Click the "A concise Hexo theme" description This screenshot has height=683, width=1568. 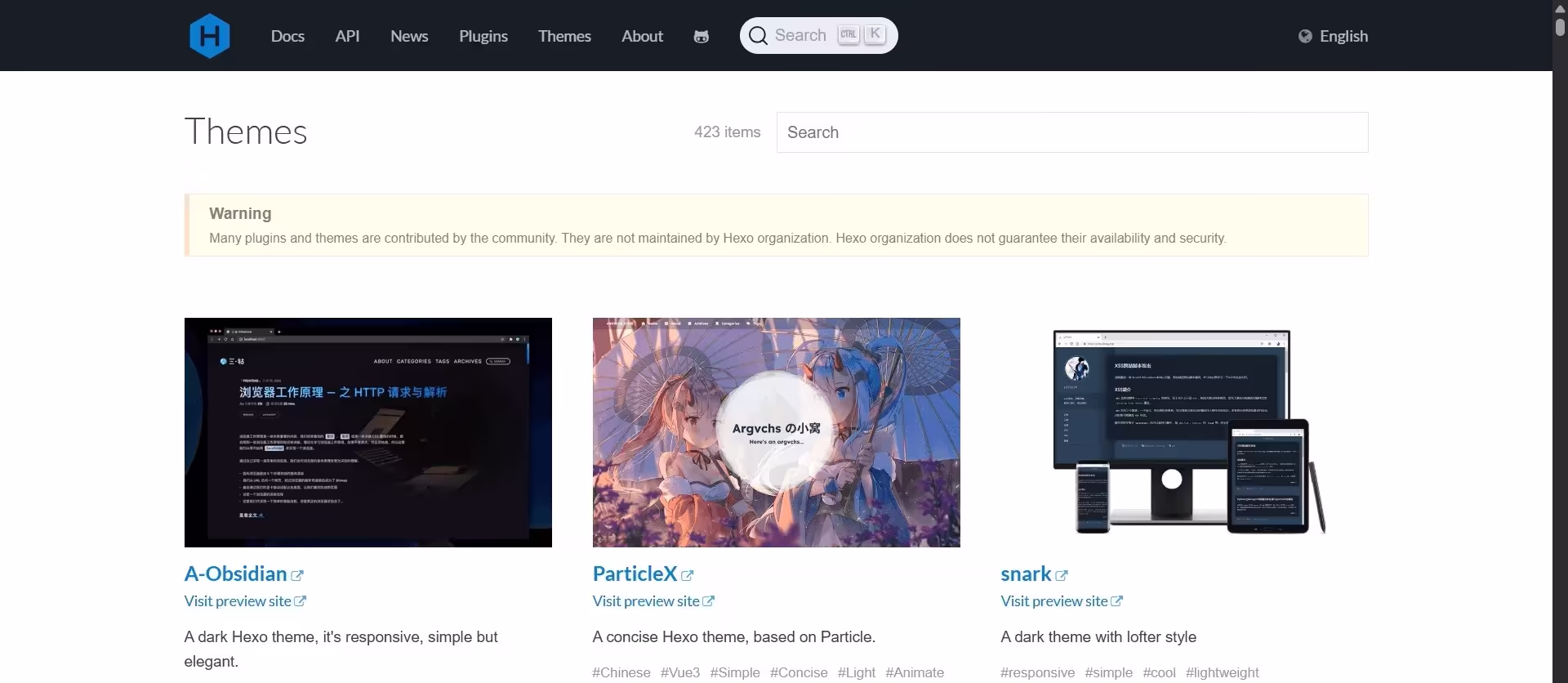tap(734, 637)
